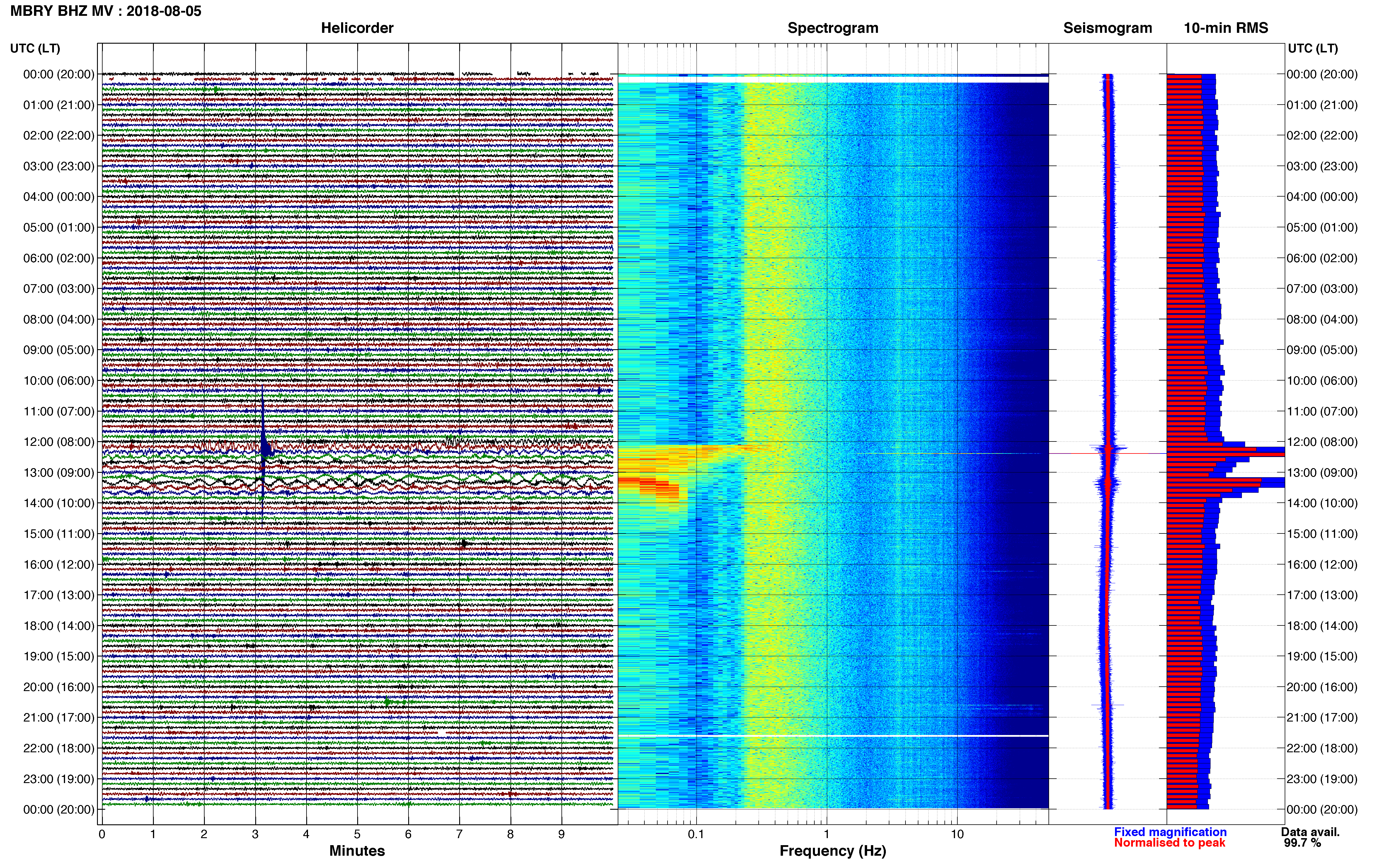The height and width of the screenshot is (868, 1389).
Task: Click the left 'UTC (LT)' axis label
Action: point(35,48)
